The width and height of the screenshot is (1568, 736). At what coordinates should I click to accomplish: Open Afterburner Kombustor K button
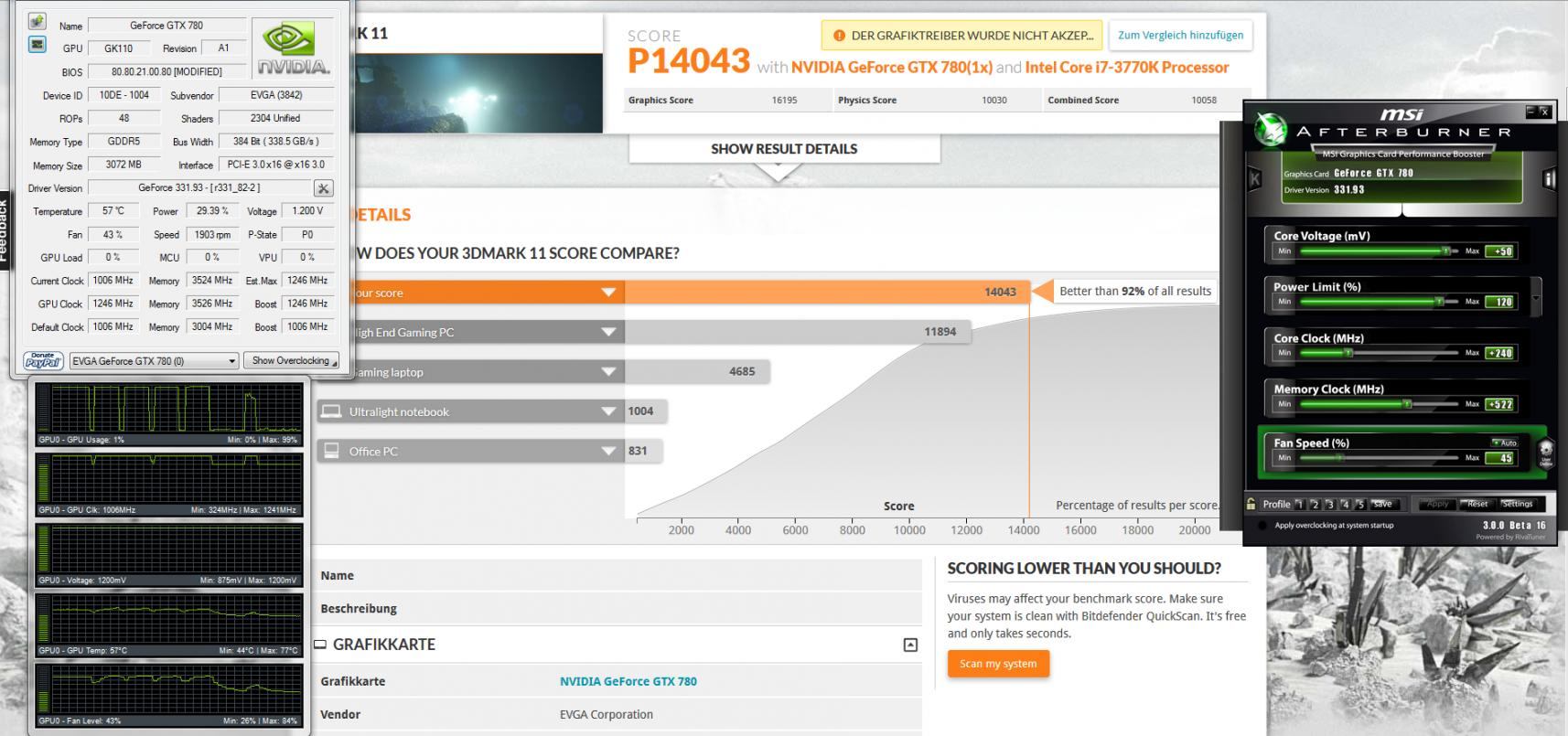click(1255, 179)
